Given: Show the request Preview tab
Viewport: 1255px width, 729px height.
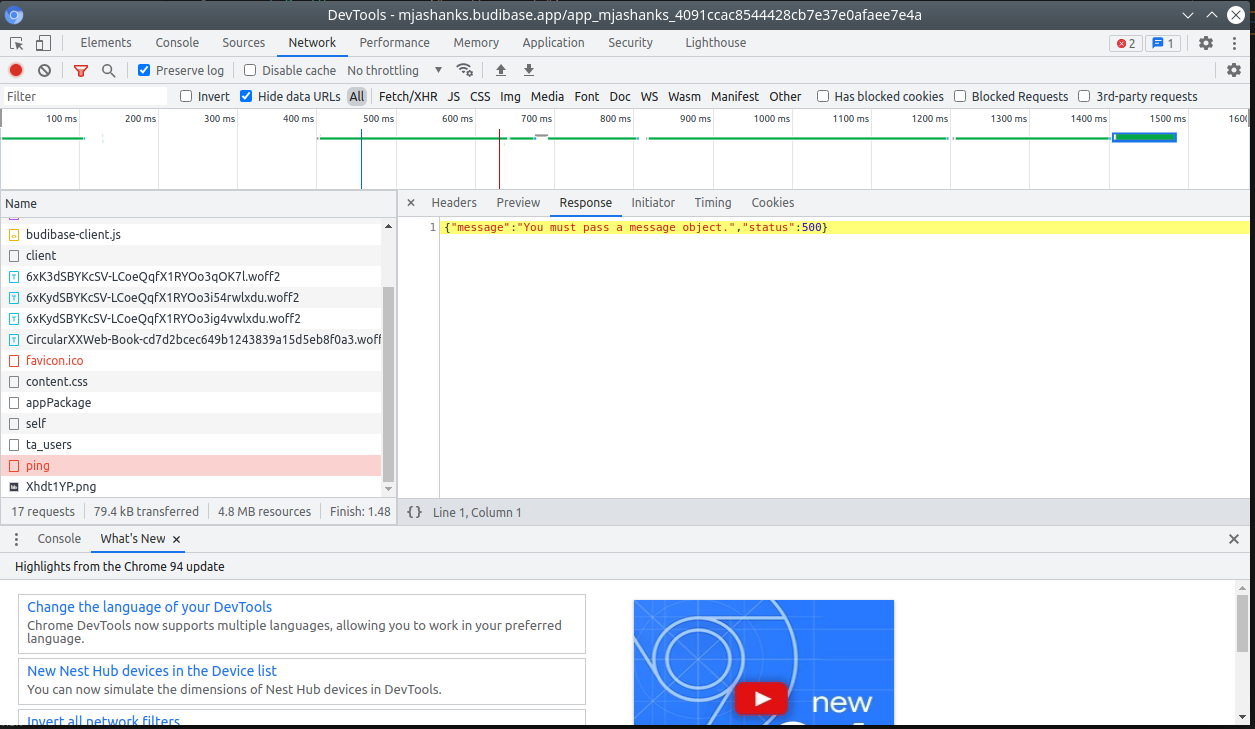Looking at the screenshot, I should pyautogui.click(x=518, y=202).
